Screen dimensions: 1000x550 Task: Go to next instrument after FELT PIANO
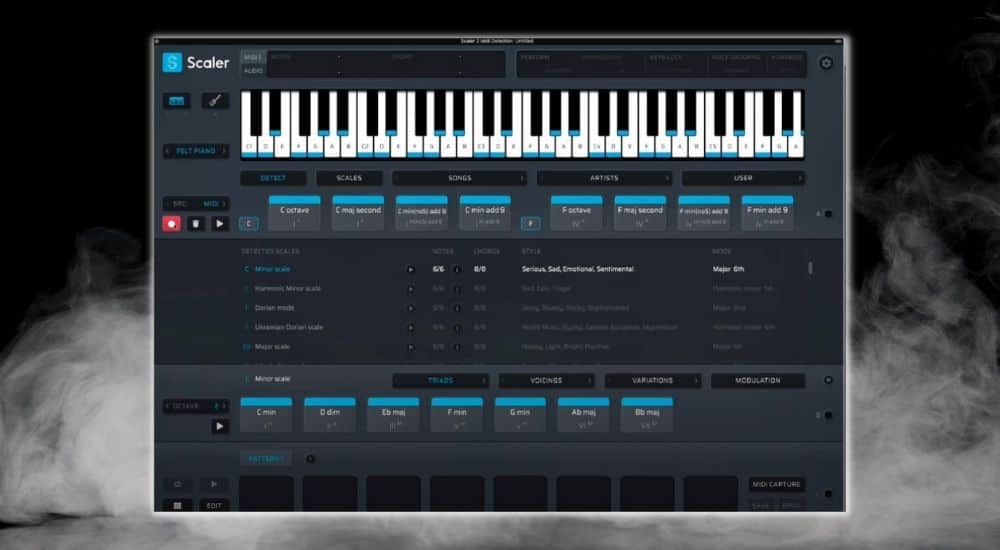click(224, 151)
